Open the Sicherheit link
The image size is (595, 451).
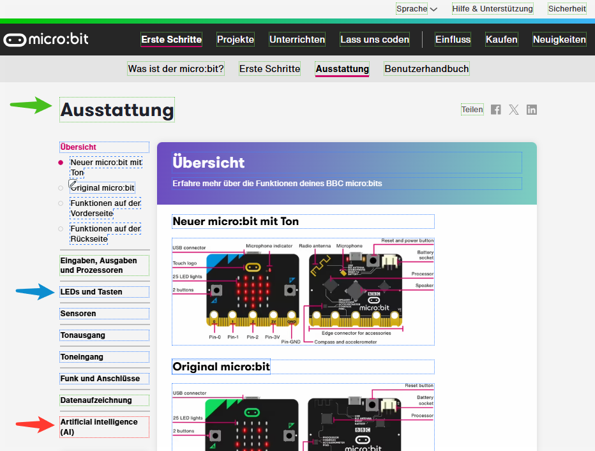(x=567, y=9)
